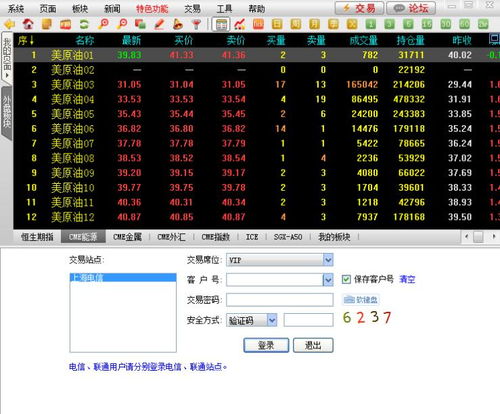Click the green 5-minute period icon
500x414 pixels.
pos(408,24)
